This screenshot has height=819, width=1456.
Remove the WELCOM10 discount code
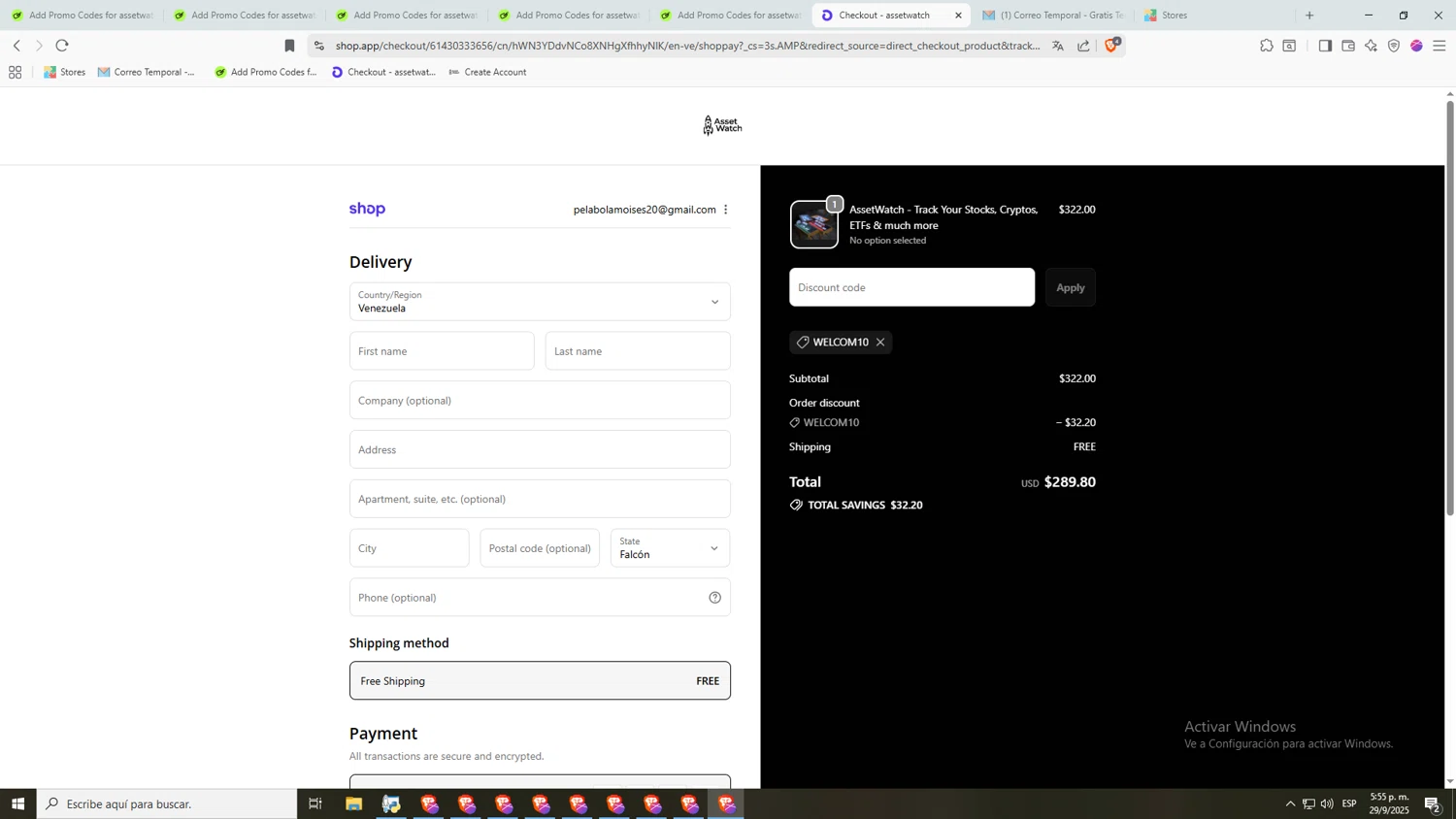point(880,342)
